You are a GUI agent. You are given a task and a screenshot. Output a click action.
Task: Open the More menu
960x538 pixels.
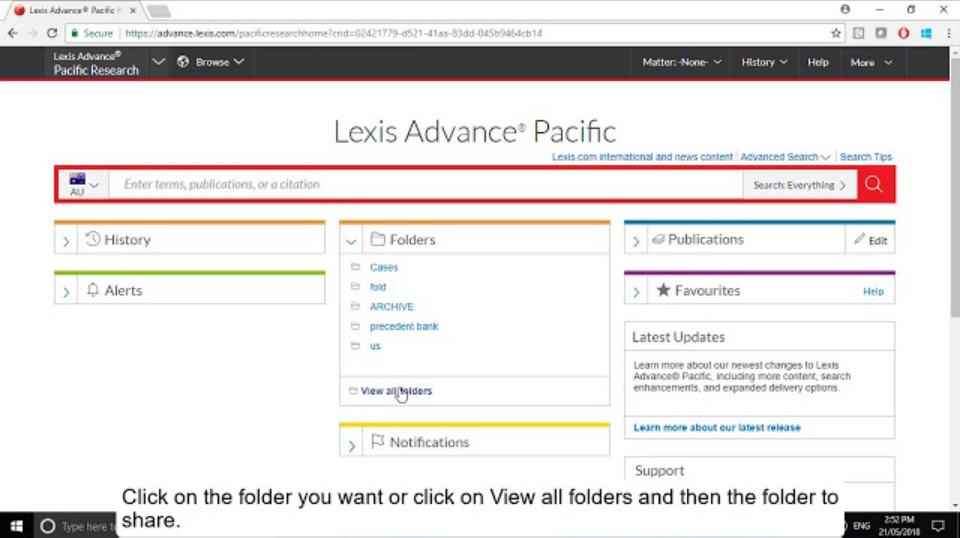[871, 62]
